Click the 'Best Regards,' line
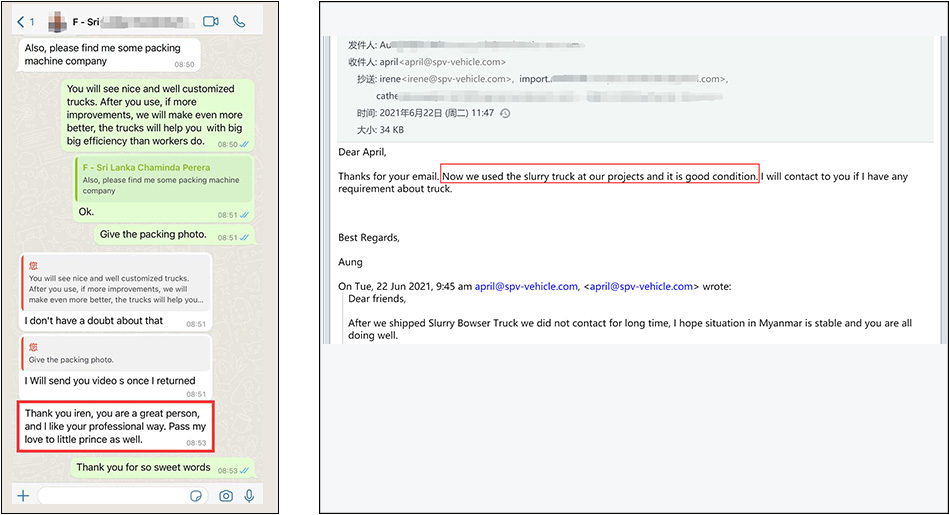The height and width of the screenshot is (515, 950). (369, 238)
